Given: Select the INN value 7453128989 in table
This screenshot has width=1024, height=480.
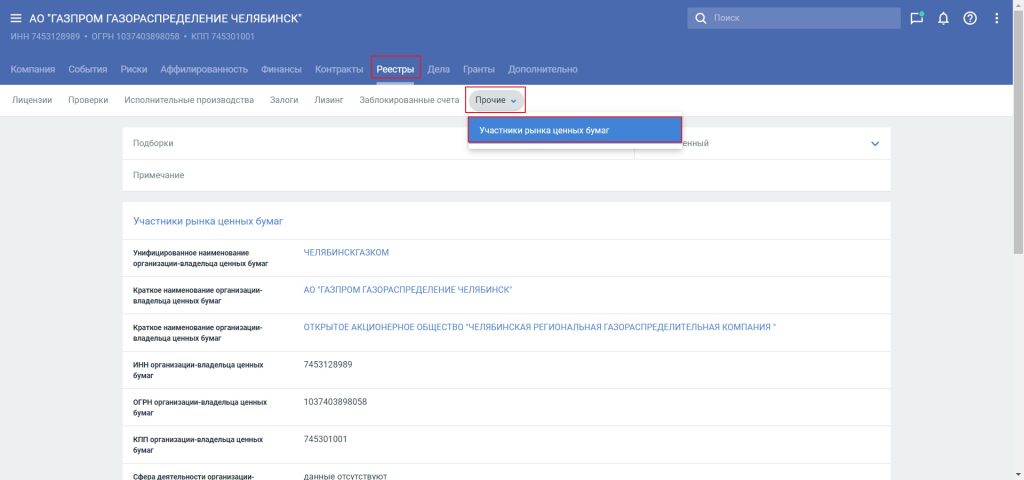Looking at the screenshot, I should tap(328, 364).
